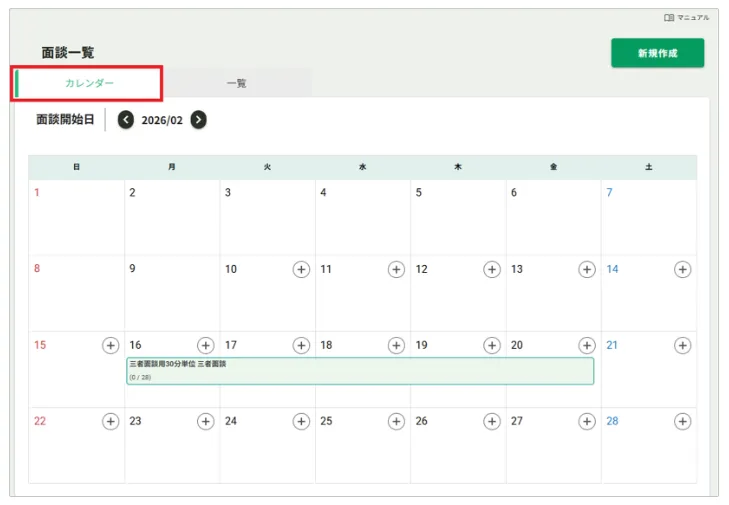The height and width of the screenshot is (505, 729).
Task: Click the 2026/02 month label
Action: coord(162,120)
